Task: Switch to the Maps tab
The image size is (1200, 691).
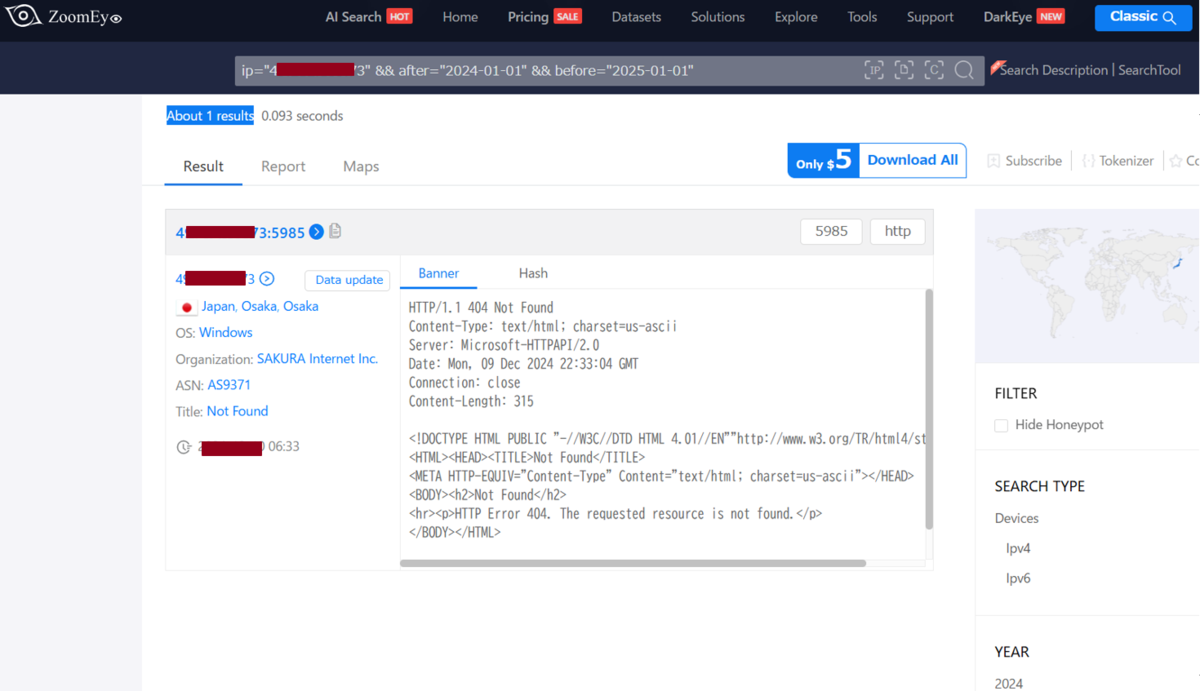Action: tap(361, 166)
